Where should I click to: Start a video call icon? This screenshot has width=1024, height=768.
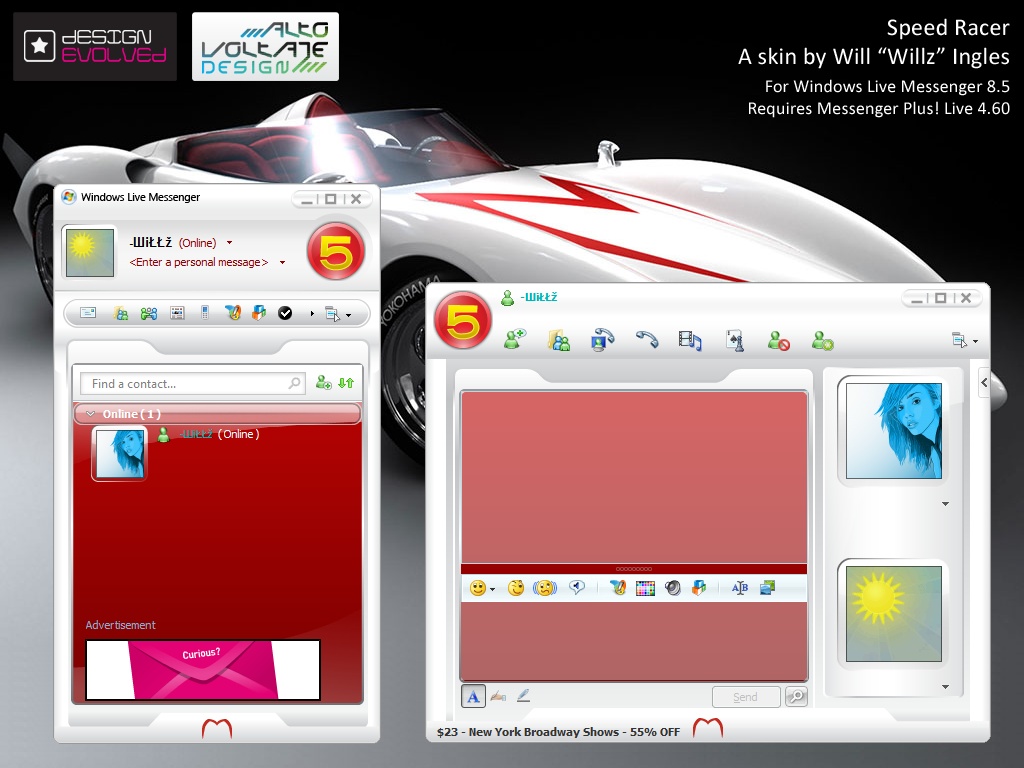pos(602,340)
